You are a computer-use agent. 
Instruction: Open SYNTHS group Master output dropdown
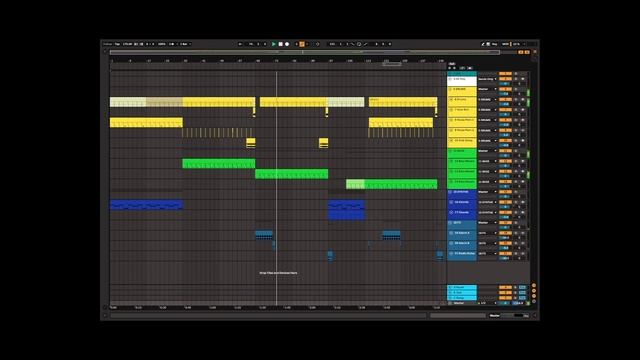pyautogui.click(x=487, y=192)
